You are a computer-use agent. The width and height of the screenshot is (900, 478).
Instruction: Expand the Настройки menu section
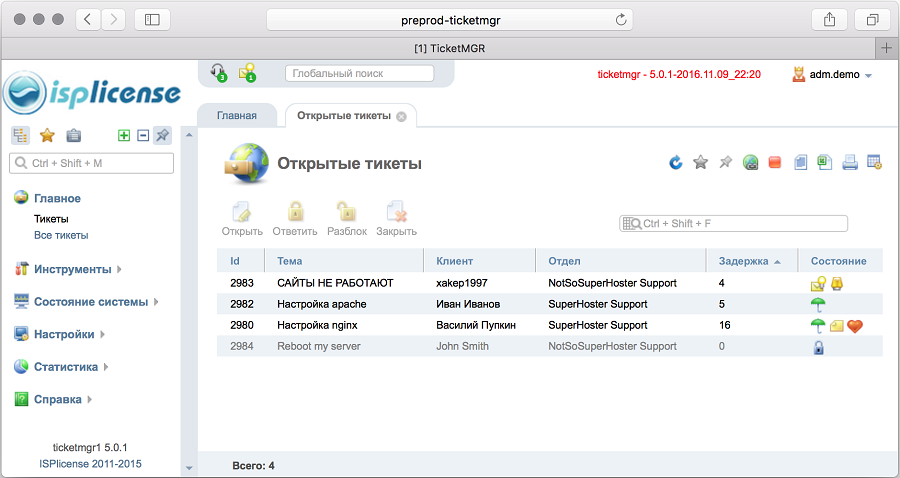click(64, 334)
